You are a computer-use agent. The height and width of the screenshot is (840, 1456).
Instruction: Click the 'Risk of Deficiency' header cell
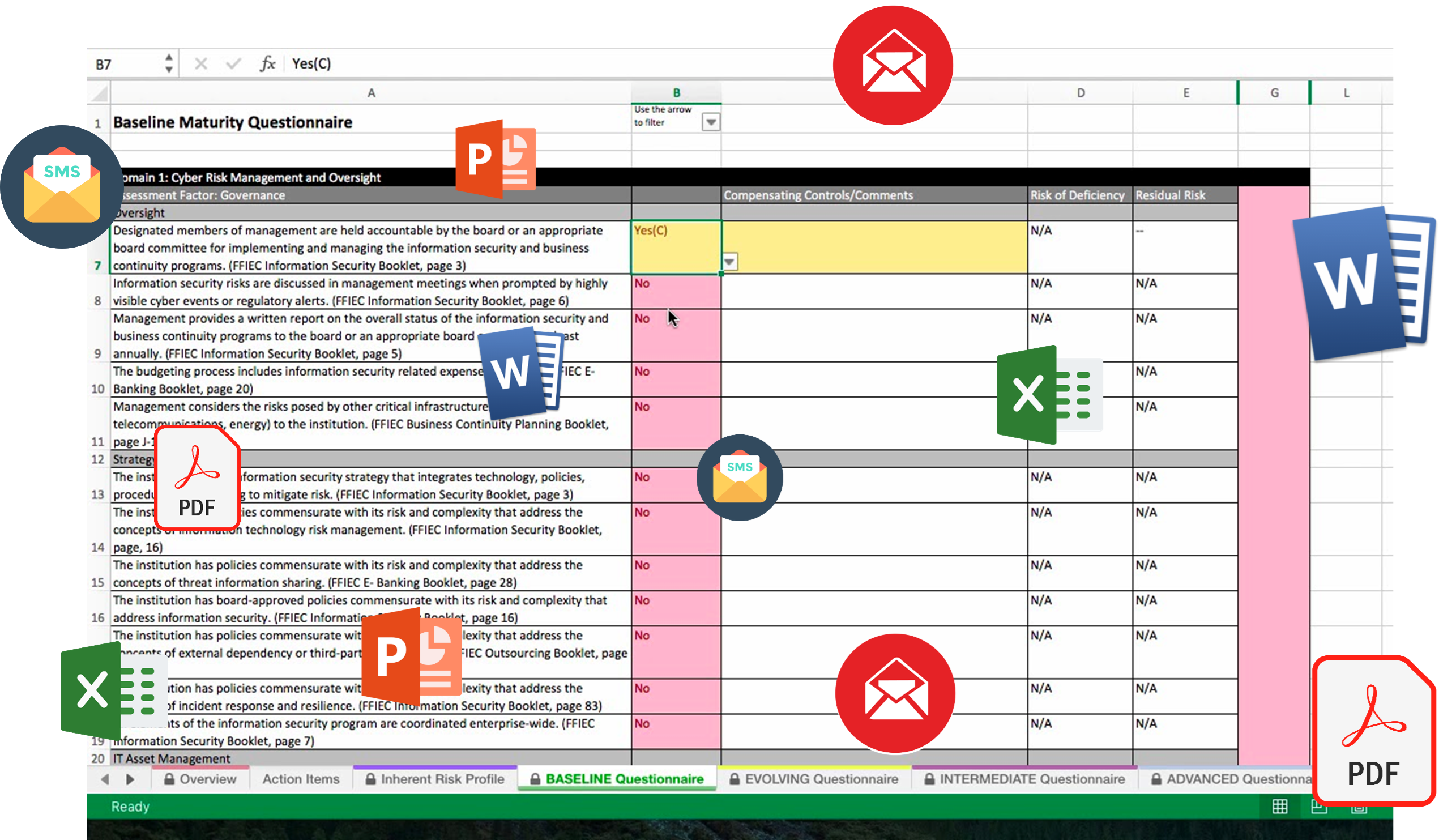coord(1079,195)
